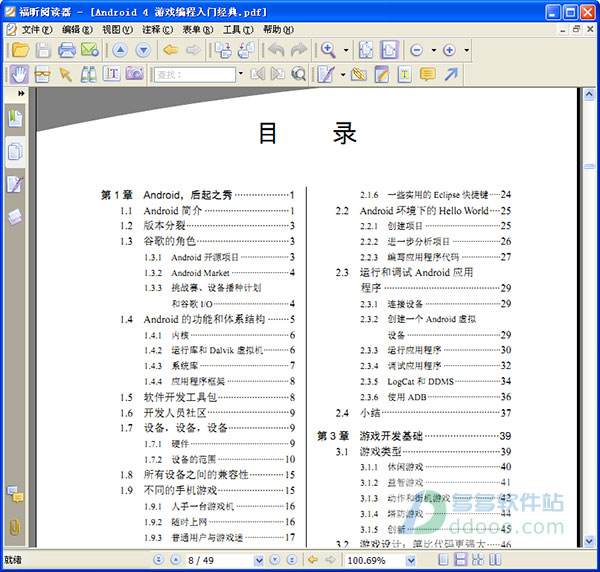
Task: Open the 编辑(E) menu
Action: click(77, 29)
